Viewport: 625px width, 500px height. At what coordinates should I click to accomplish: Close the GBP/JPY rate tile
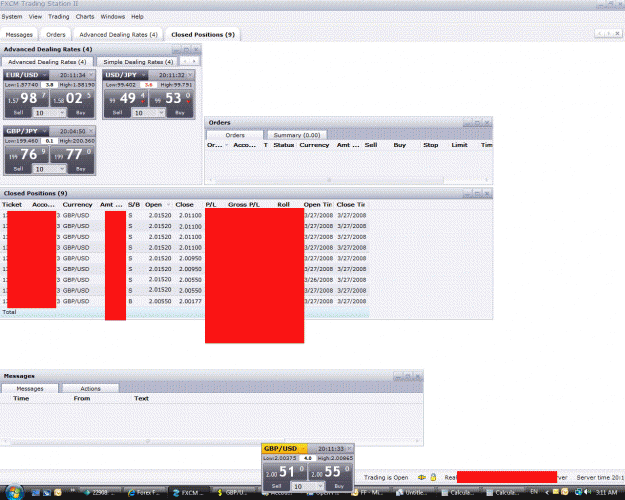click(x=91, y=131)
